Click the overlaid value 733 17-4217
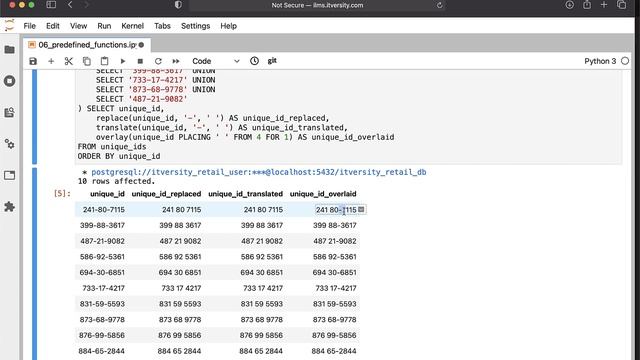This screenshot has height=360, width=640. [336, 288]
